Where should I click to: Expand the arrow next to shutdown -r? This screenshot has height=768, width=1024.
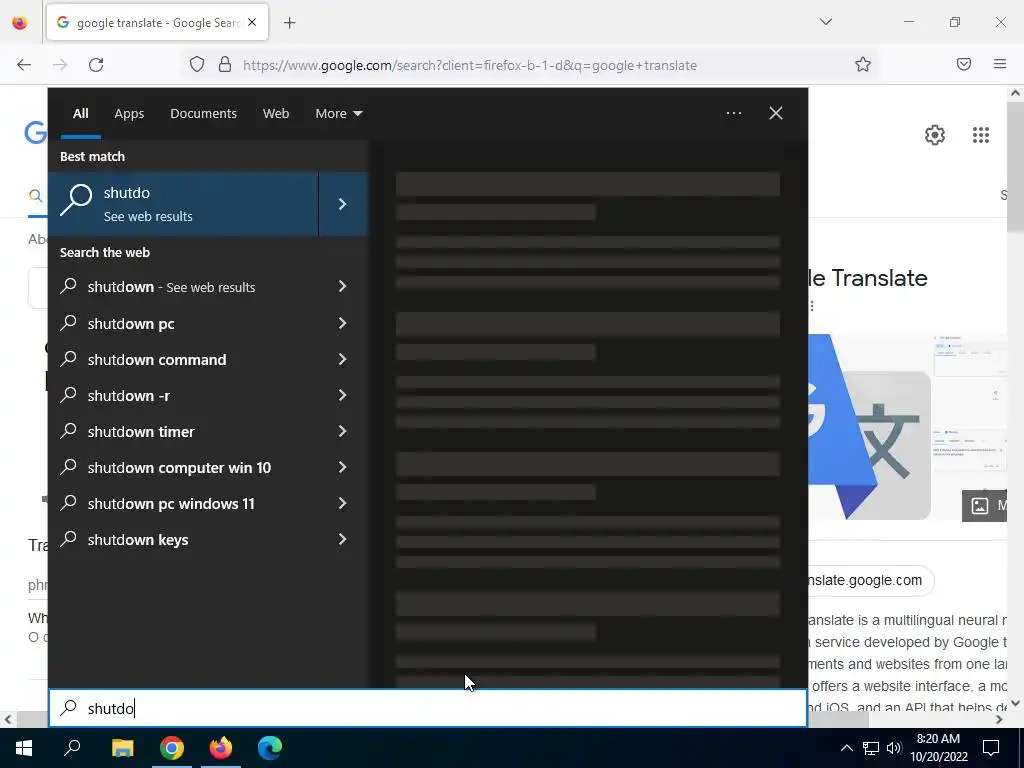[342, 395]
